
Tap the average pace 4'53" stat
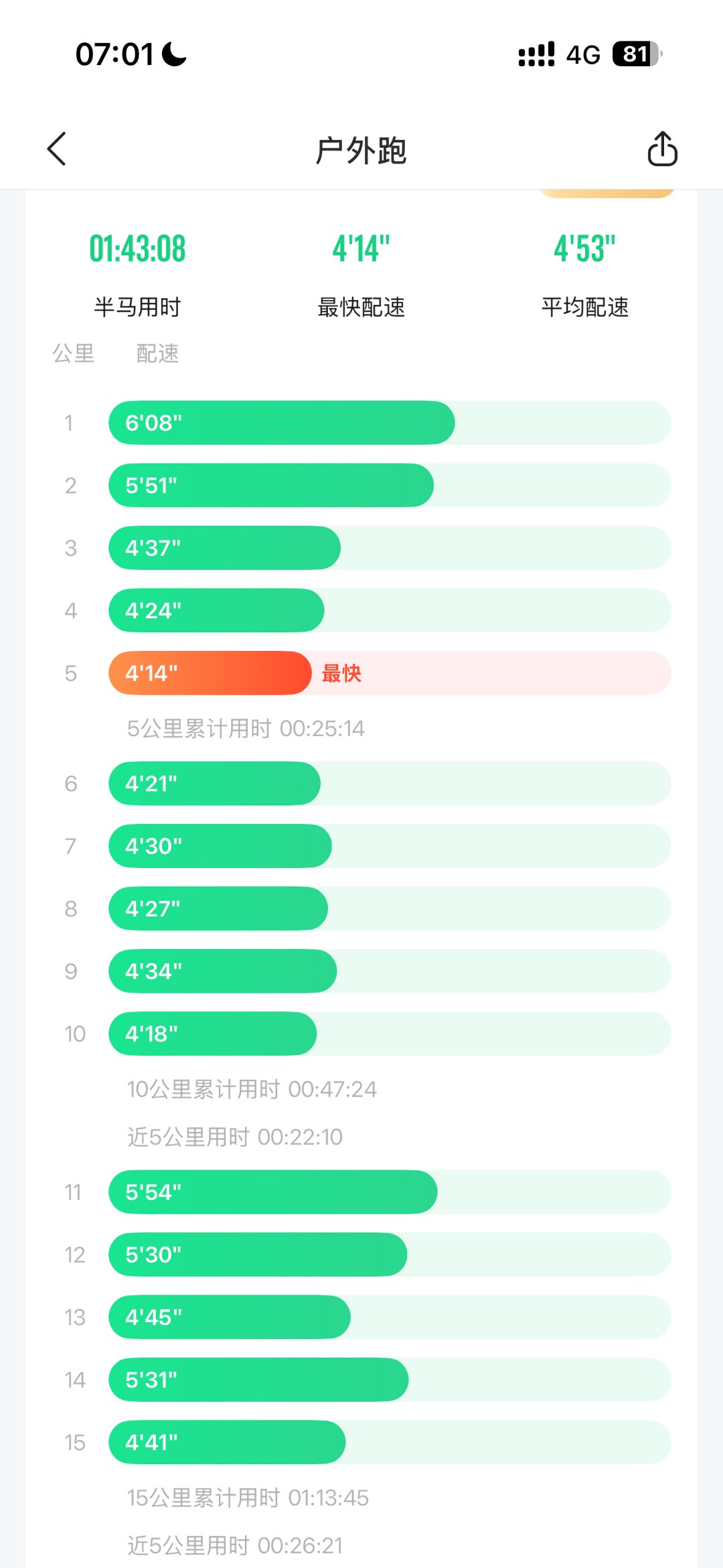pos(584,249)
